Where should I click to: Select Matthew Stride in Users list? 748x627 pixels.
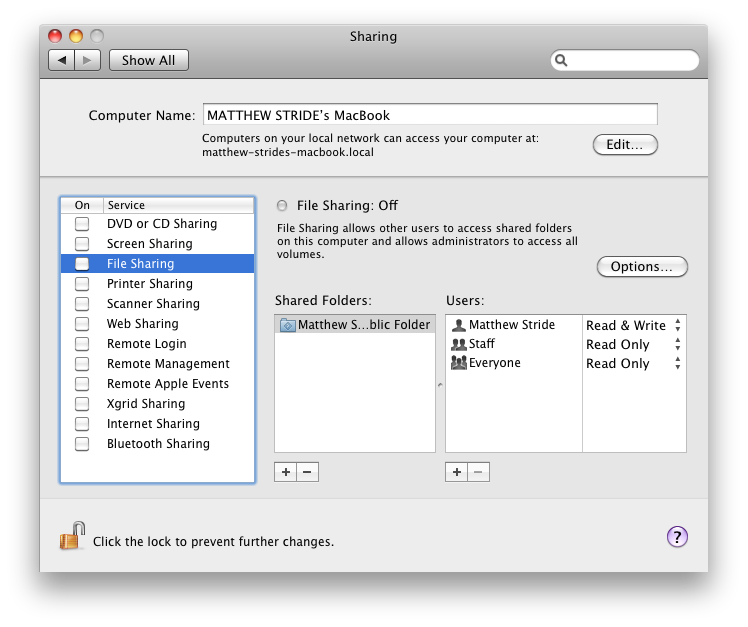click(514, 325)
